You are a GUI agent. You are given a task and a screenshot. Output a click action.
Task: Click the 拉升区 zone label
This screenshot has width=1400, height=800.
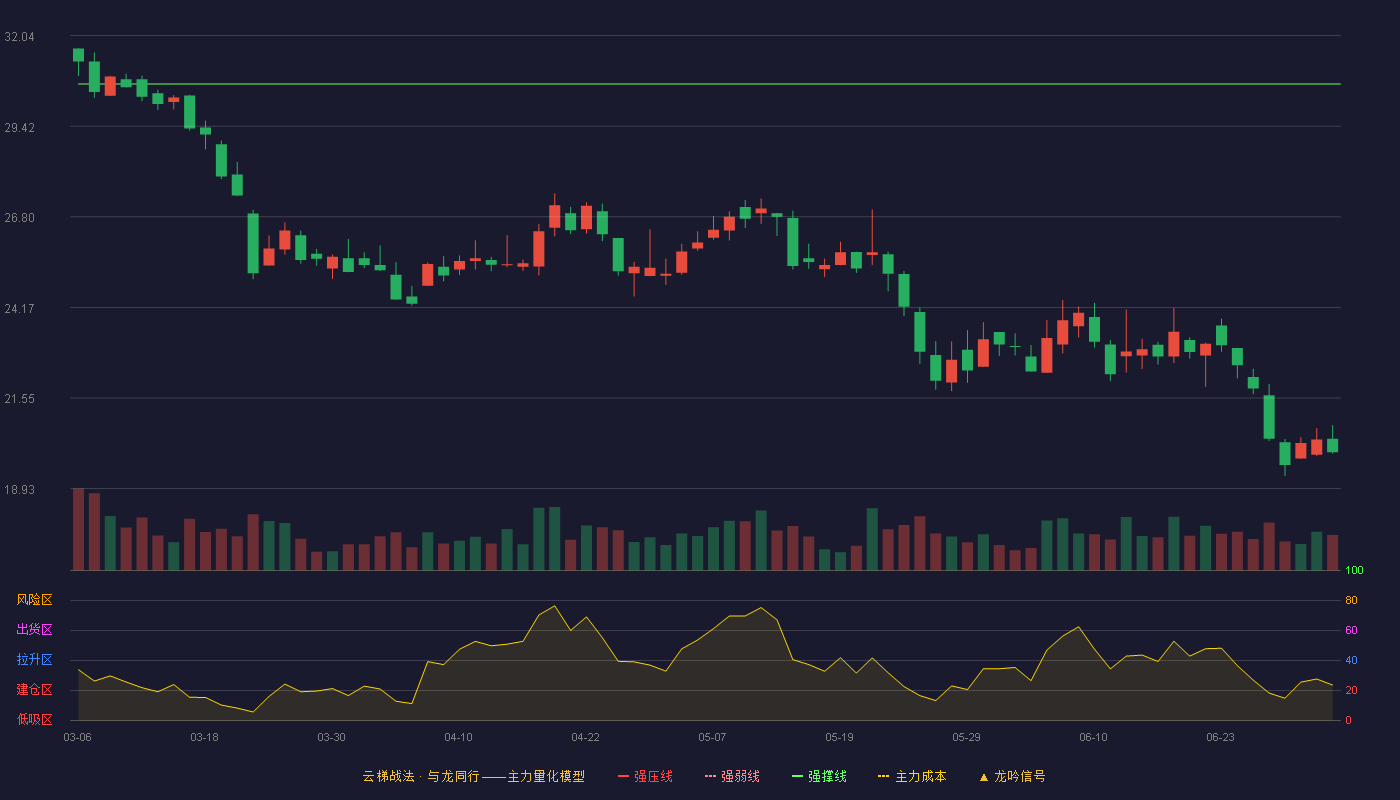tap(34, 660)
